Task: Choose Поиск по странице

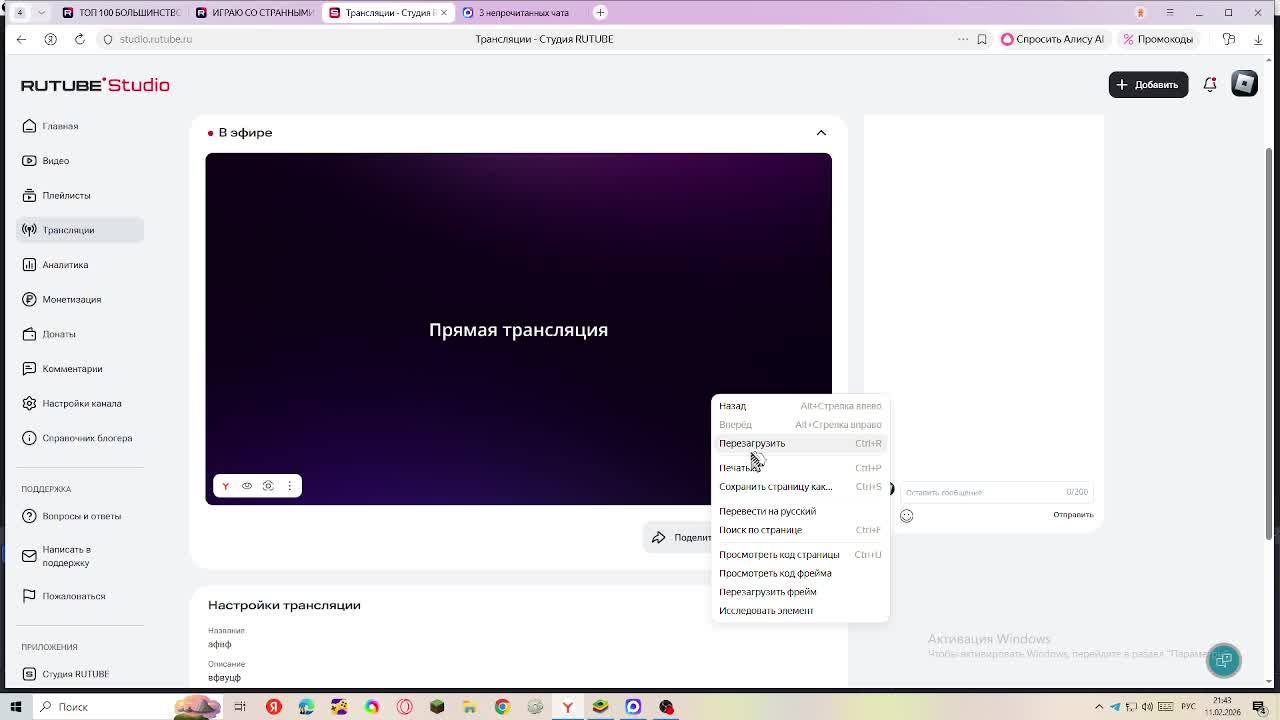Action: point(800,530)
